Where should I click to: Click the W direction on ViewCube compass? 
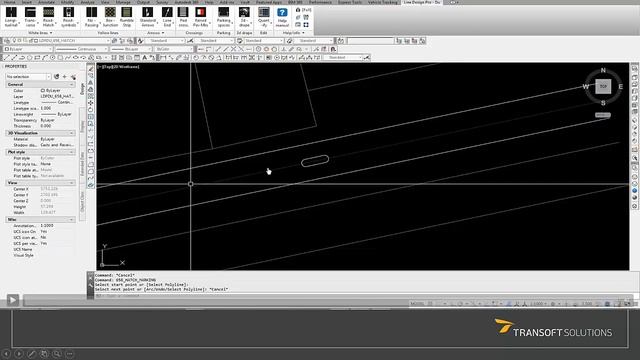coord(586,87)
